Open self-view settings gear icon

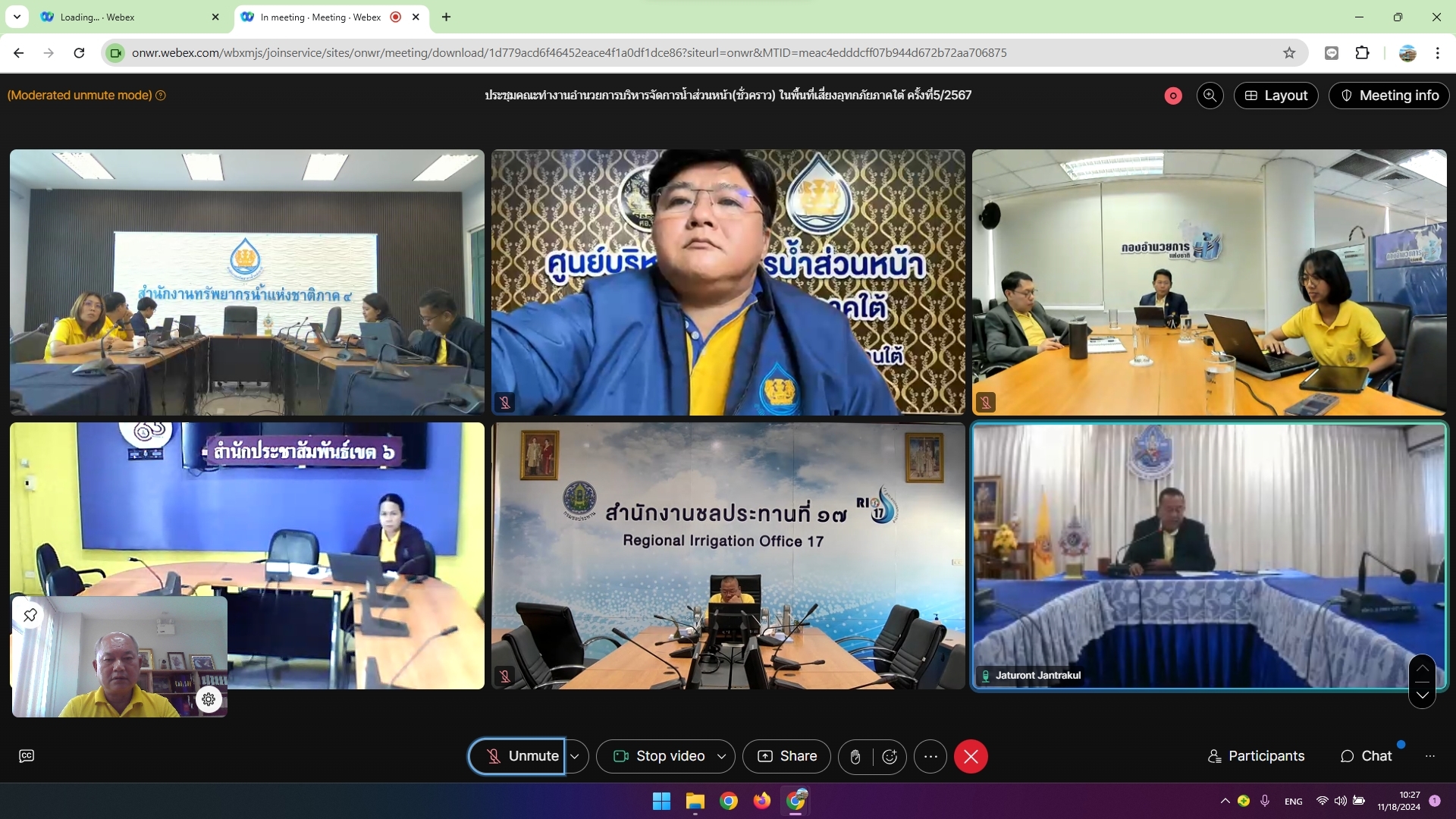point(209,699)
